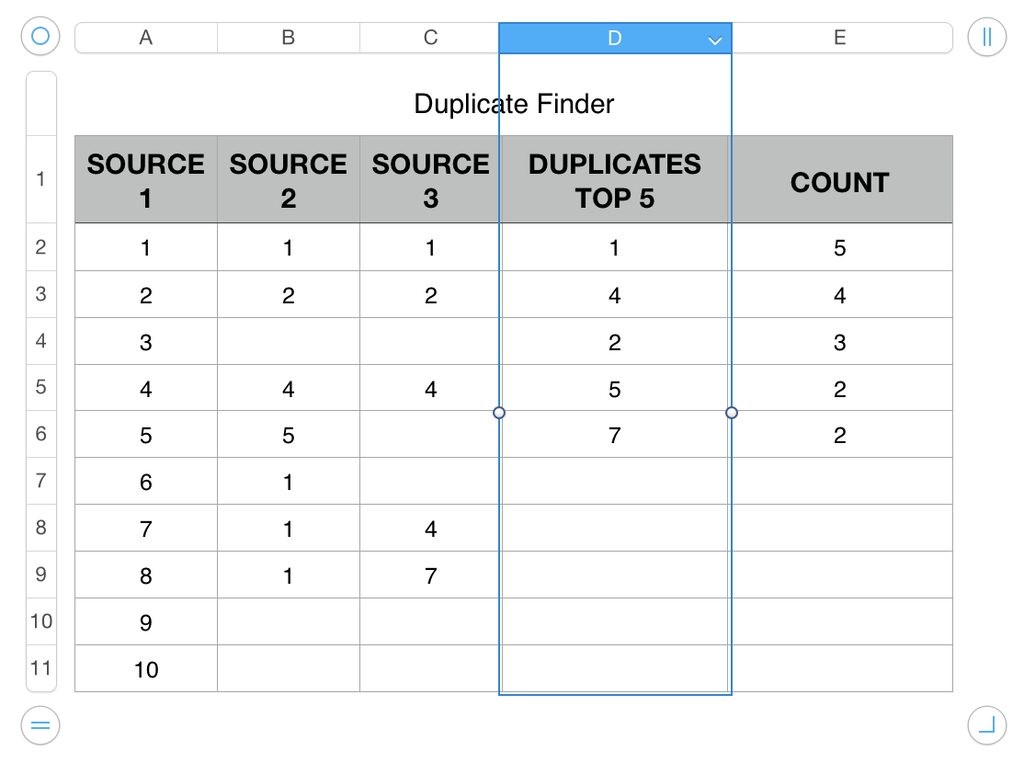Select row 2 header tab
Screen dimensions: 1024x763
(x=41, y=247)
